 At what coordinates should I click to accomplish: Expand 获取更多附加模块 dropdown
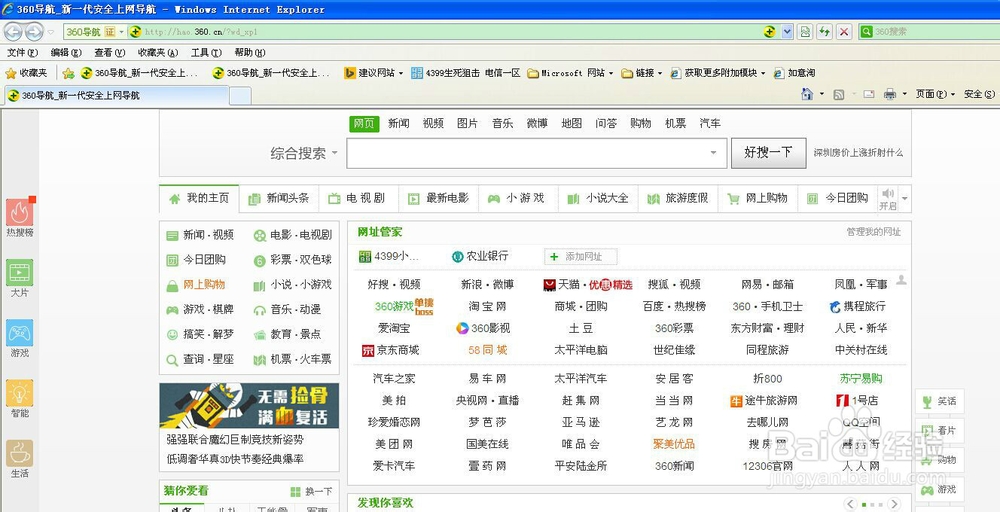[762, 73]
